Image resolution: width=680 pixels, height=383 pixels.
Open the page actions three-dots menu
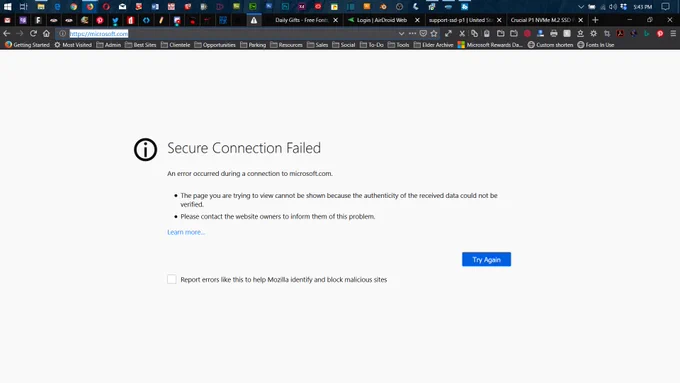[412, 33]
